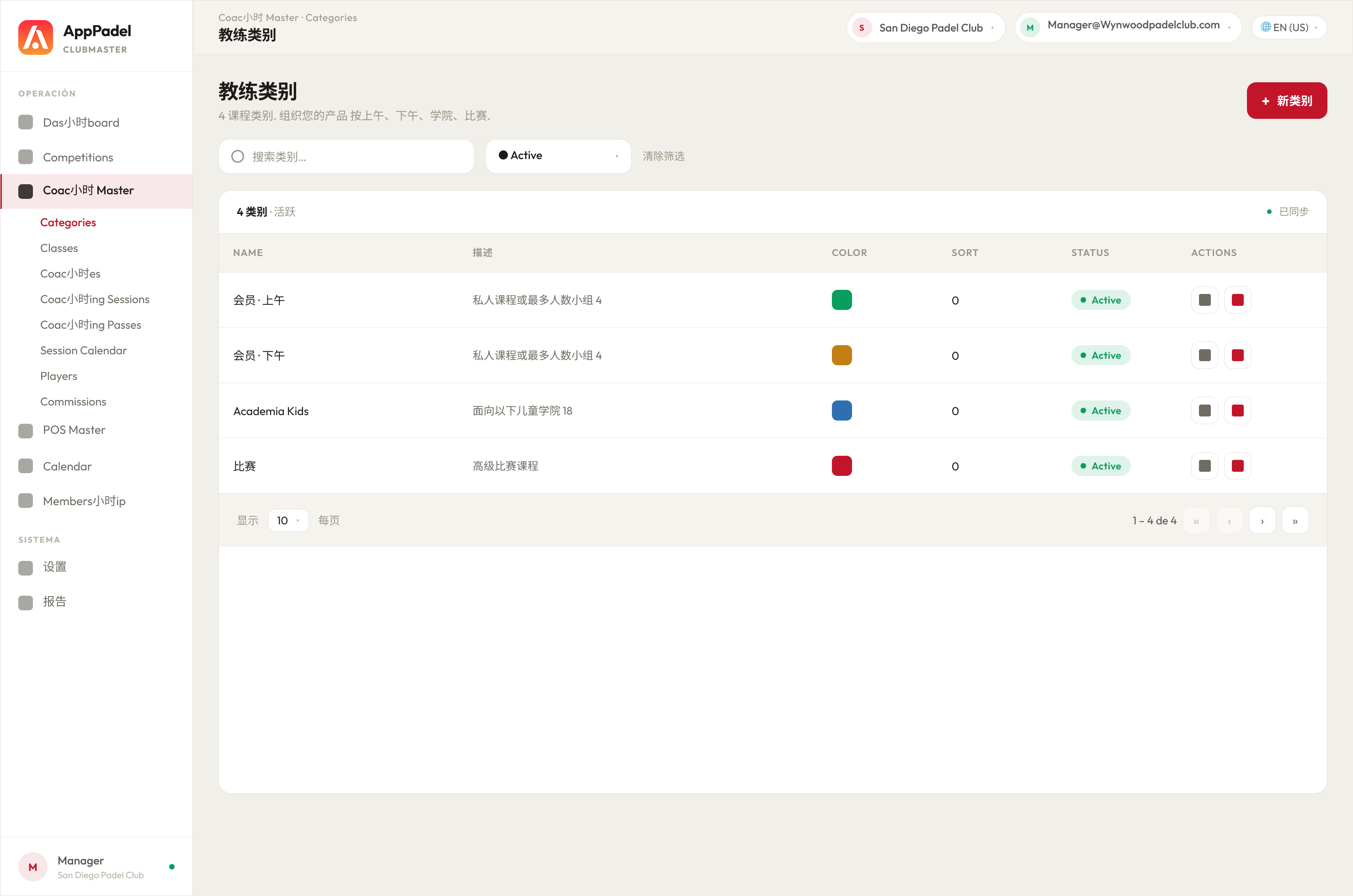Image resolution: width=1353 pixels, height=896 pixels.
Task: Click the search icon in 搜索类别 field
Action: (x=238, y=156)
